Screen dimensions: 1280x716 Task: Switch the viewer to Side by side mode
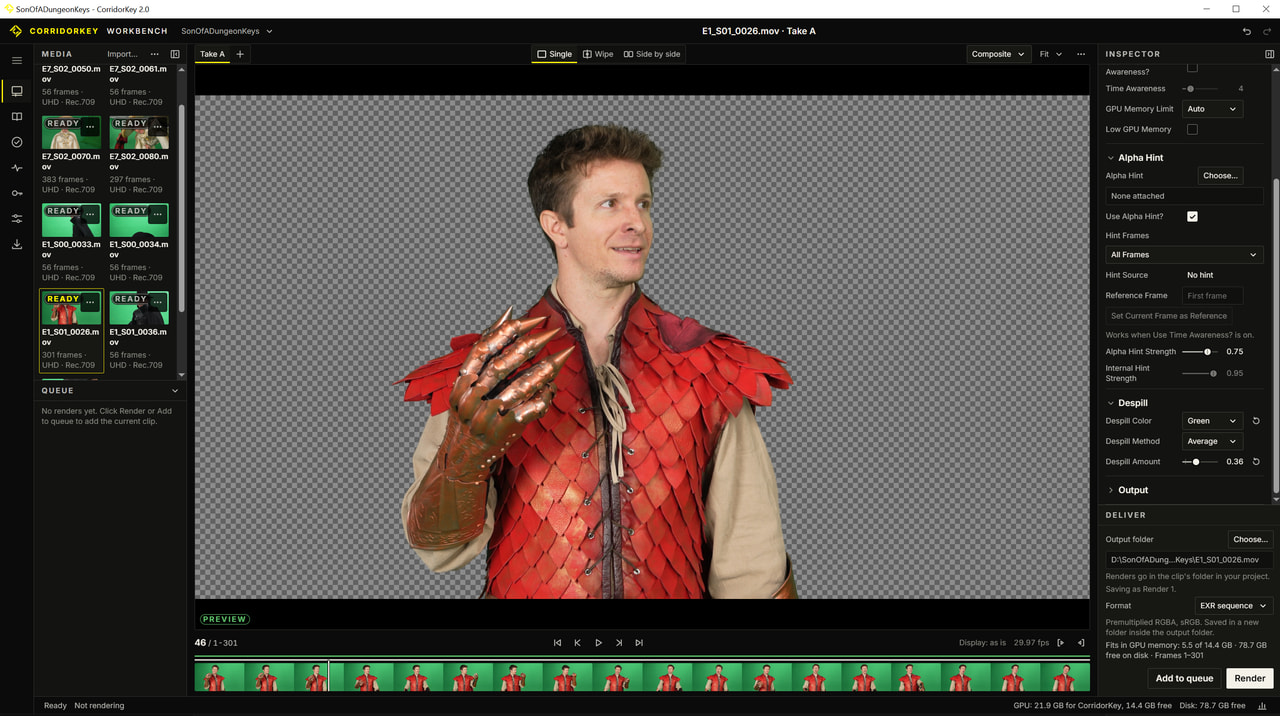point(652,54)
